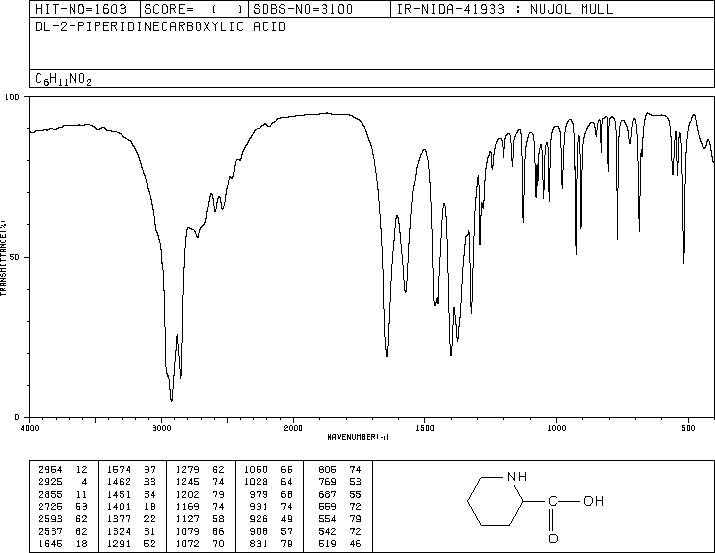The width and height of the screenshot is (715, 553).
Task: Select the 1202 peak table entry
Action: coord(200,494)
